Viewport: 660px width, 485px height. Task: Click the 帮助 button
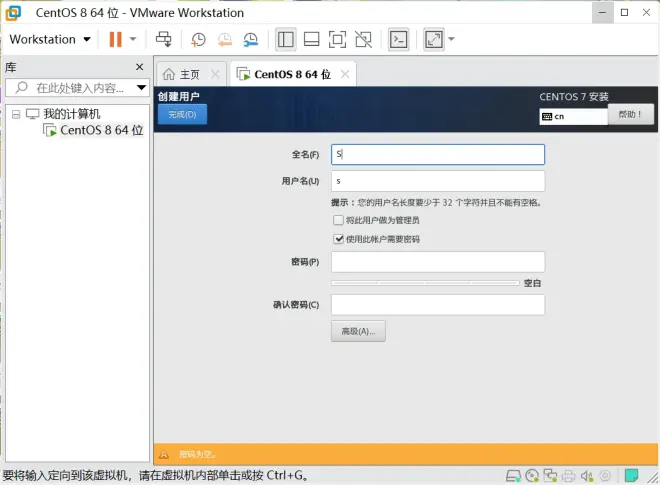point(631,115)
